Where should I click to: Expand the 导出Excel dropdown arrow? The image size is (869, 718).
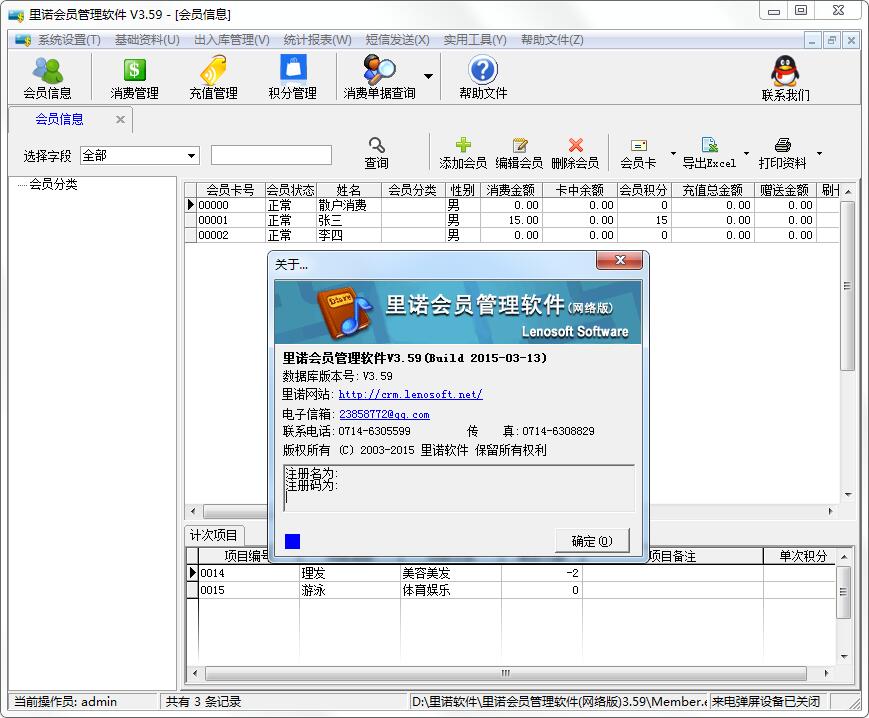click(746, 153)
